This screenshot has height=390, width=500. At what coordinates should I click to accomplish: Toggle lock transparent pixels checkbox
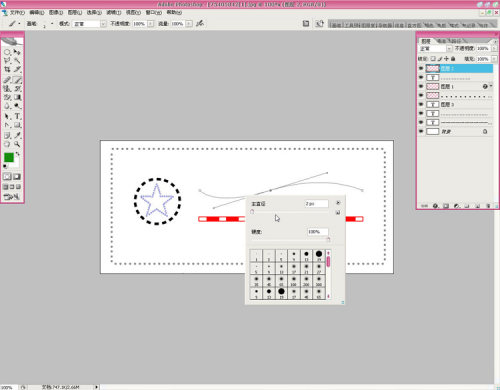(x=433, y=59)
